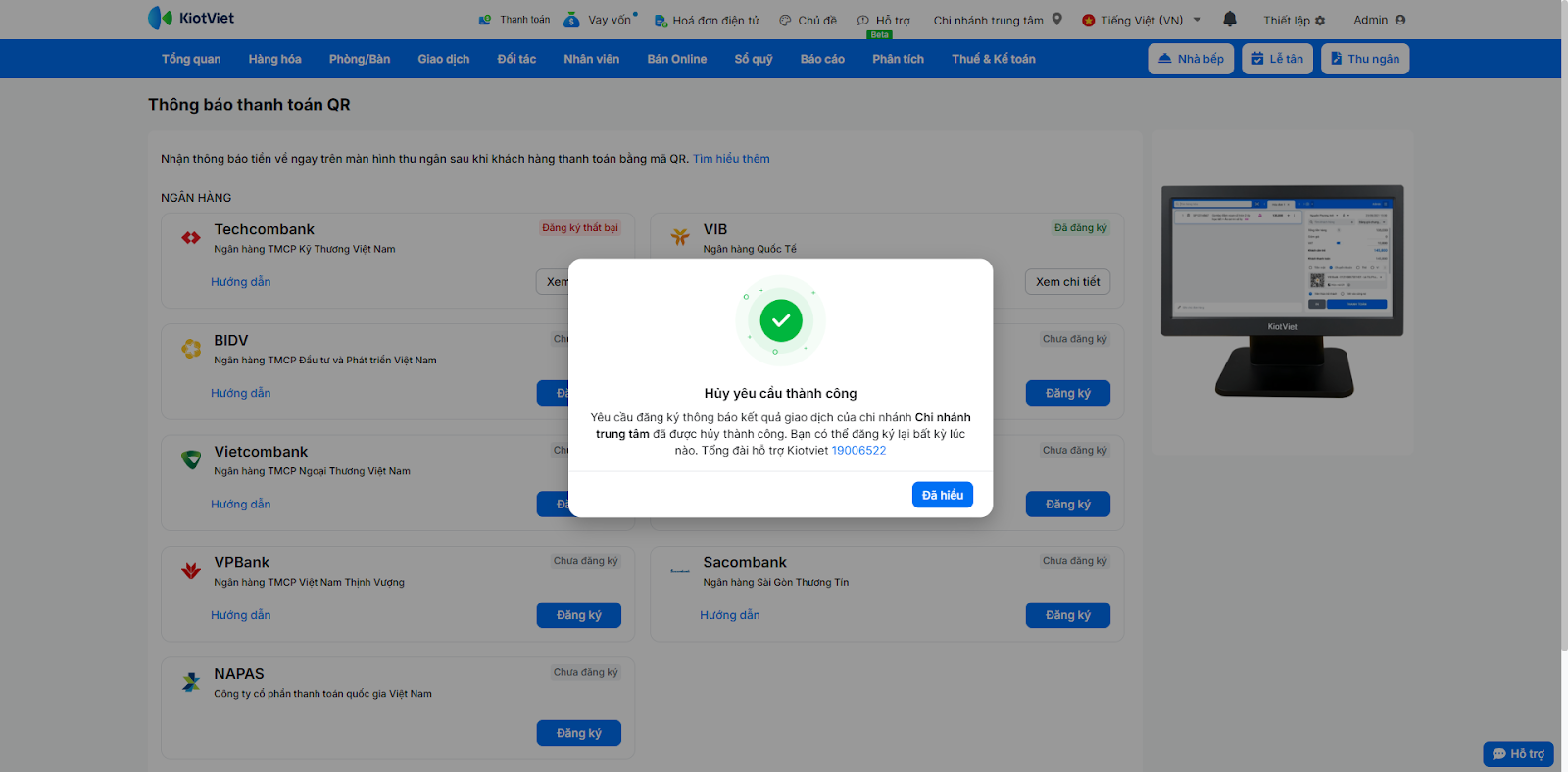
Task: Open Hướng dẫn guide for Vietcombank
Action: click(x=241, y=505)
